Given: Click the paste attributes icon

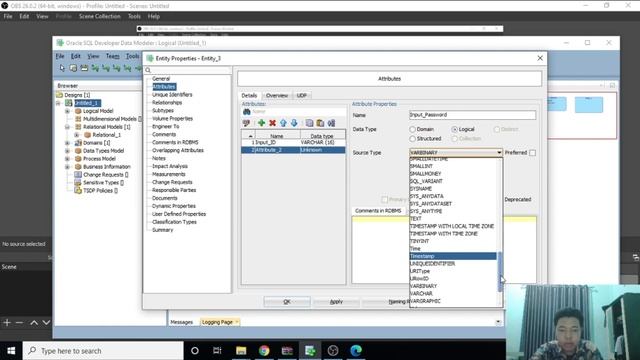Looking at the screenshot, I should click(320, 123).
